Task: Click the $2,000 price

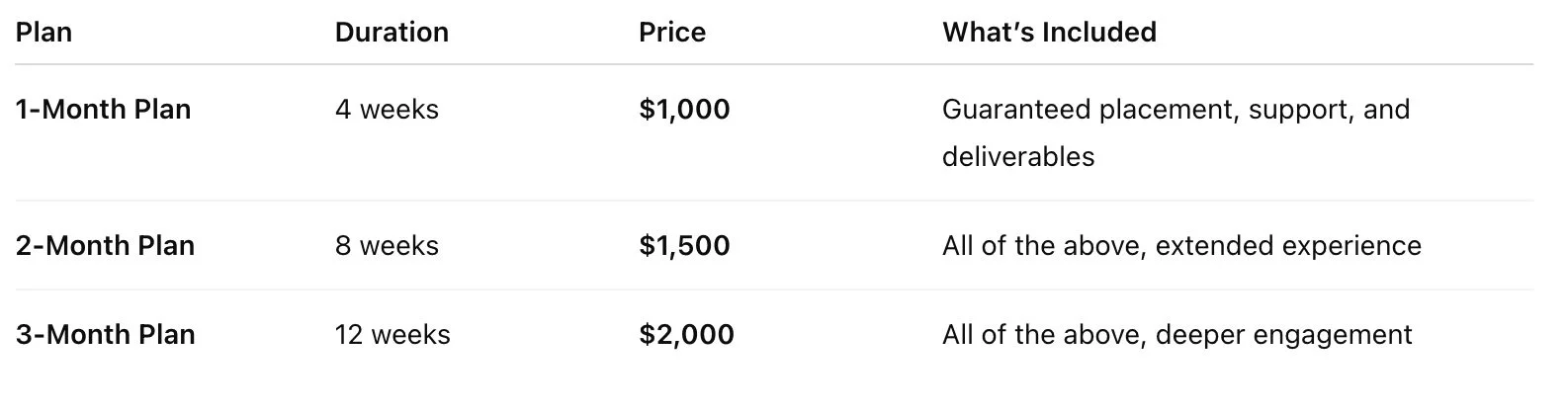Action: point(686,334)
